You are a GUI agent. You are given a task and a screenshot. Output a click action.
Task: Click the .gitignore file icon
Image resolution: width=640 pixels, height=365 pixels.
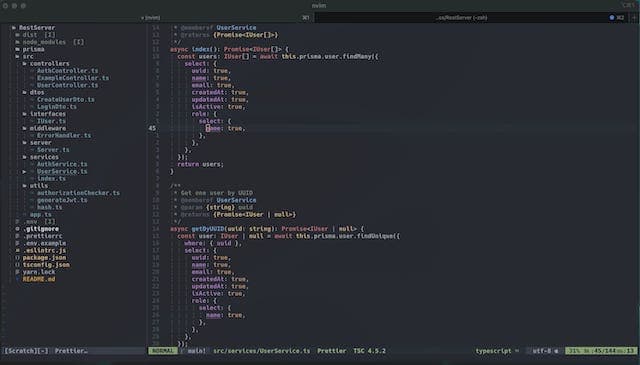pos(18,229)
